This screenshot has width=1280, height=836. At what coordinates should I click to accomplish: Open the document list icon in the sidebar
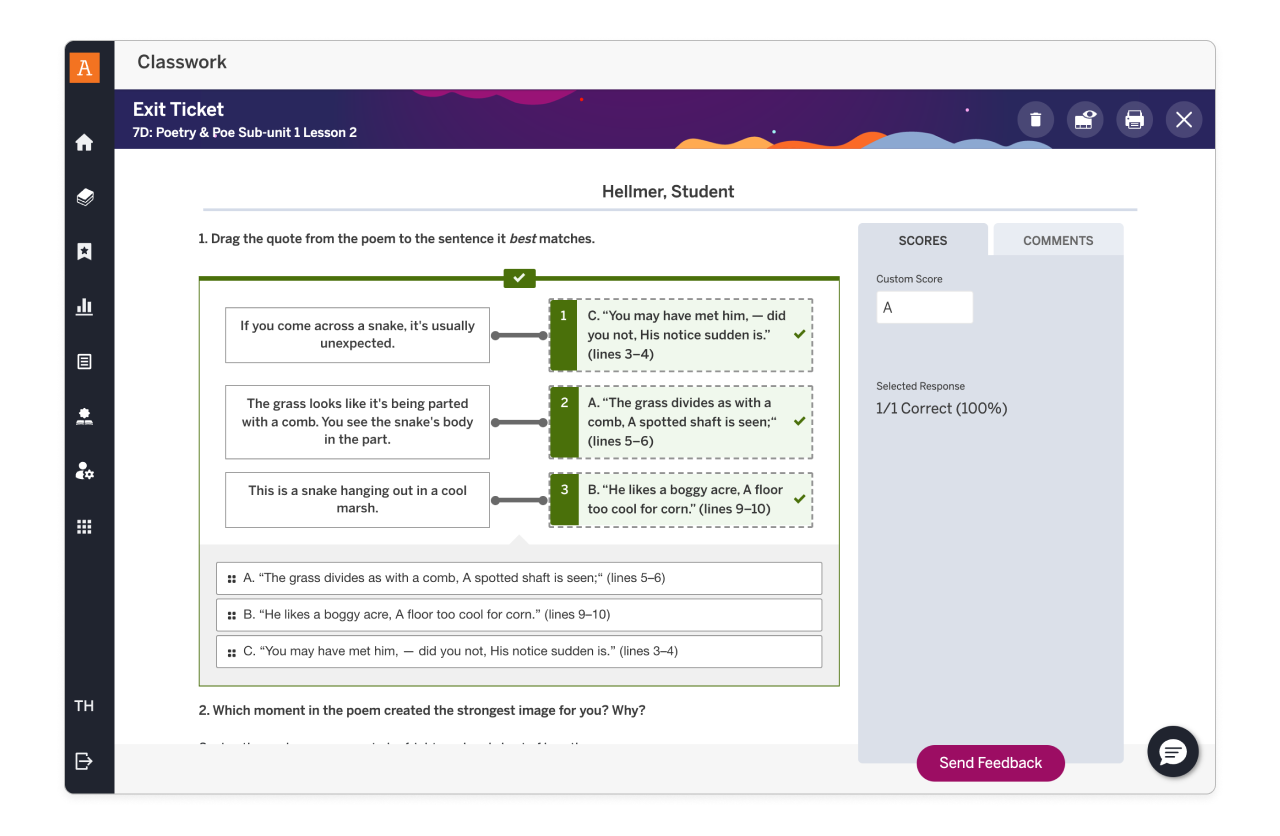85,361
